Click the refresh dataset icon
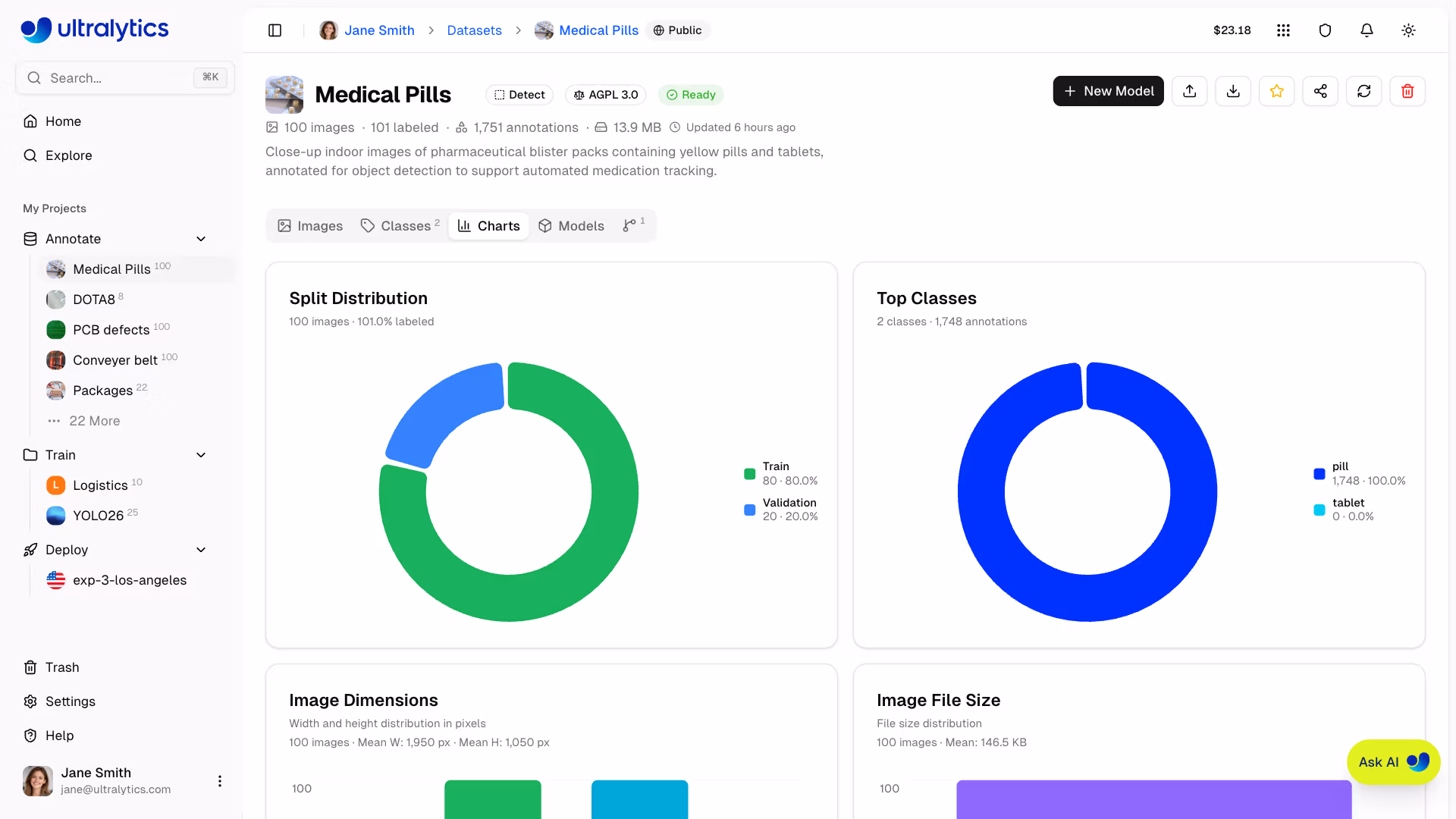Image resolution: width=1456 pixels, height=819 pixels. pyautogui.click(x=1364, y=91)
